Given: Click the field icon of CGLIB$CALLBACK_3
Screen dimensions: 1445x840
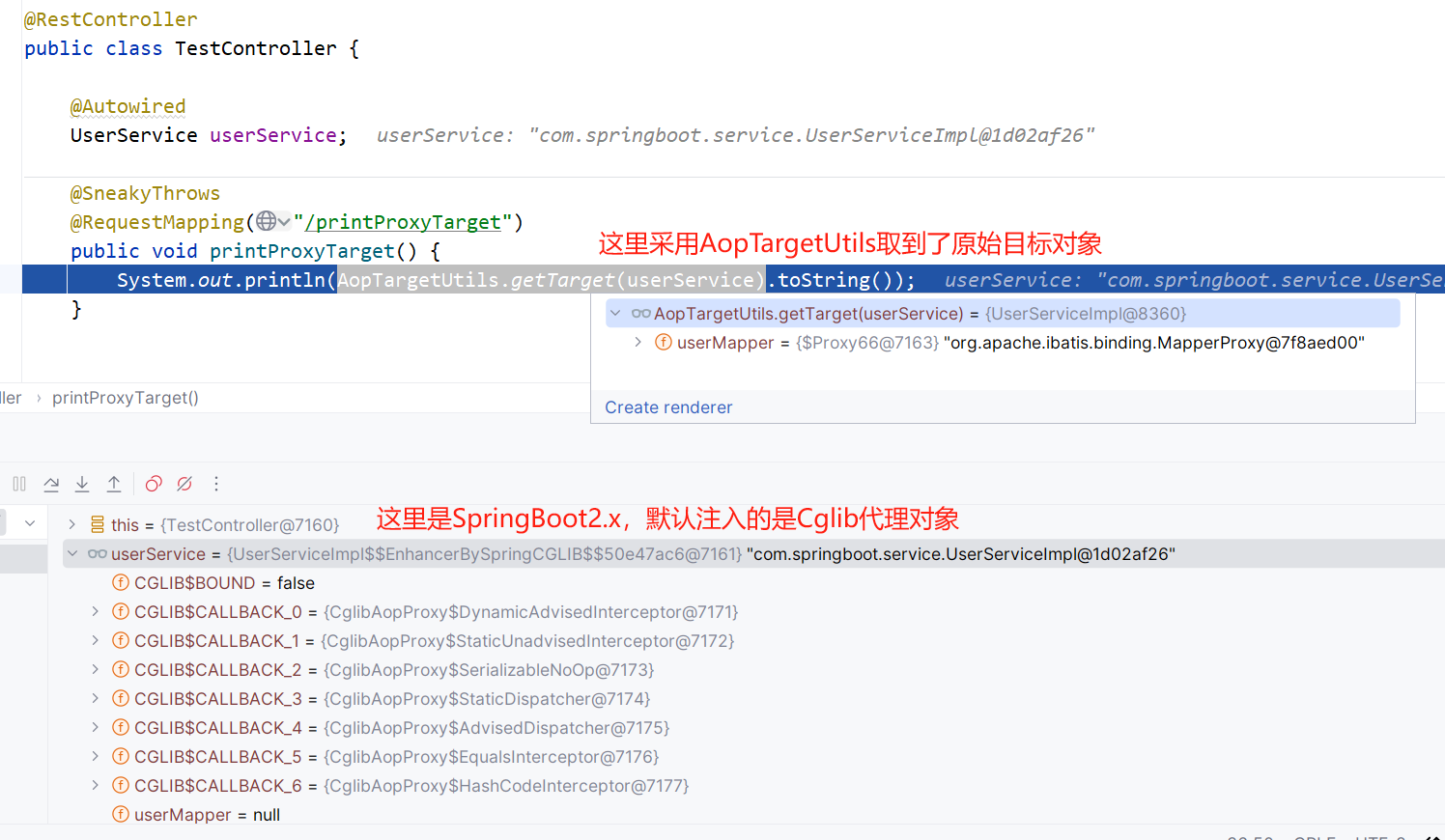Looking at the screenshot, I should coord(121,698).
